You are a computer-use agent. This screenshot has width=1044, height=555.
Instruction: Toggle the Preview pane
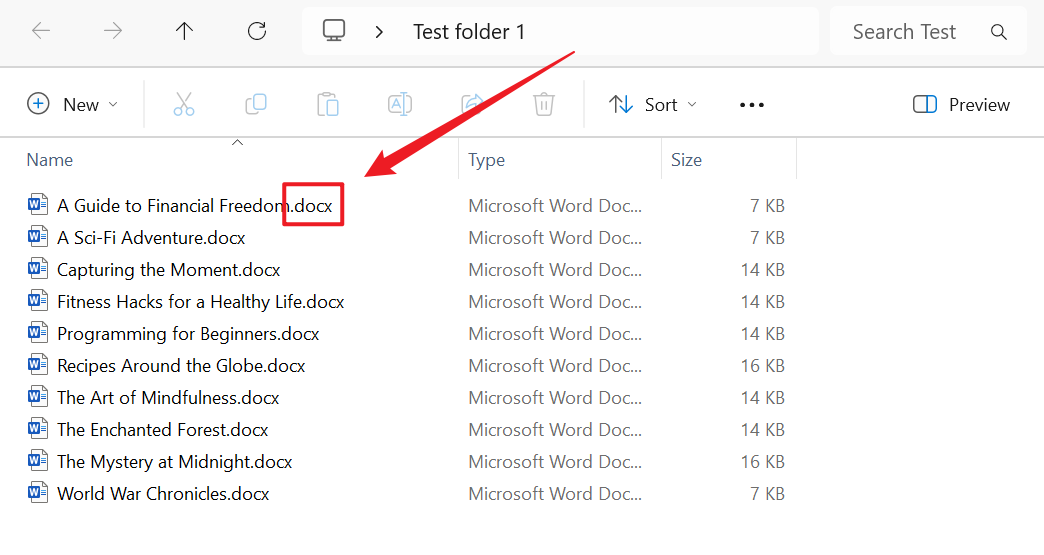[961, 104]
